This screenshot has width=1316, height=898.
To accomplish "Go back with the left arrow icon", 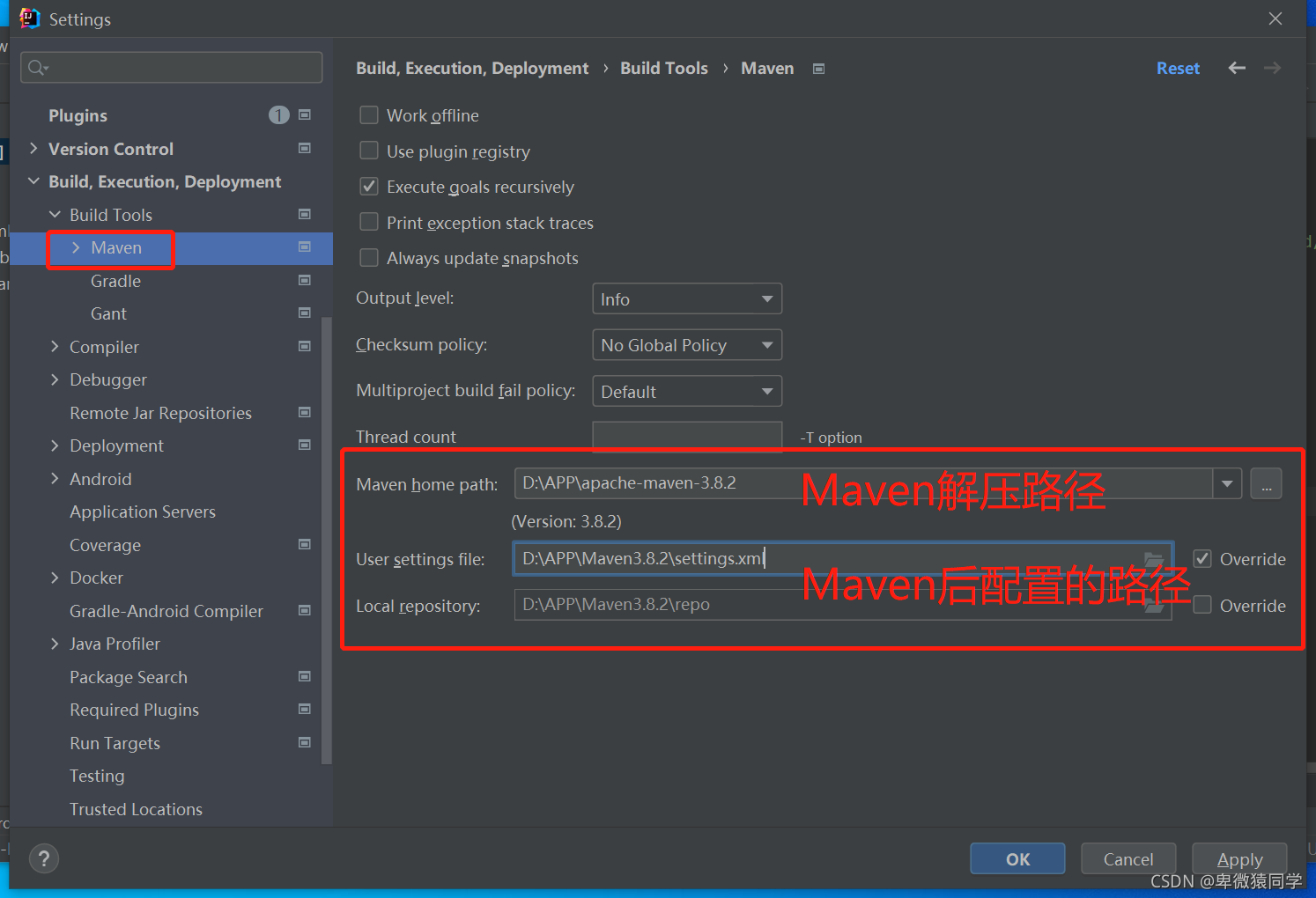I will [x=1237, y=68].
